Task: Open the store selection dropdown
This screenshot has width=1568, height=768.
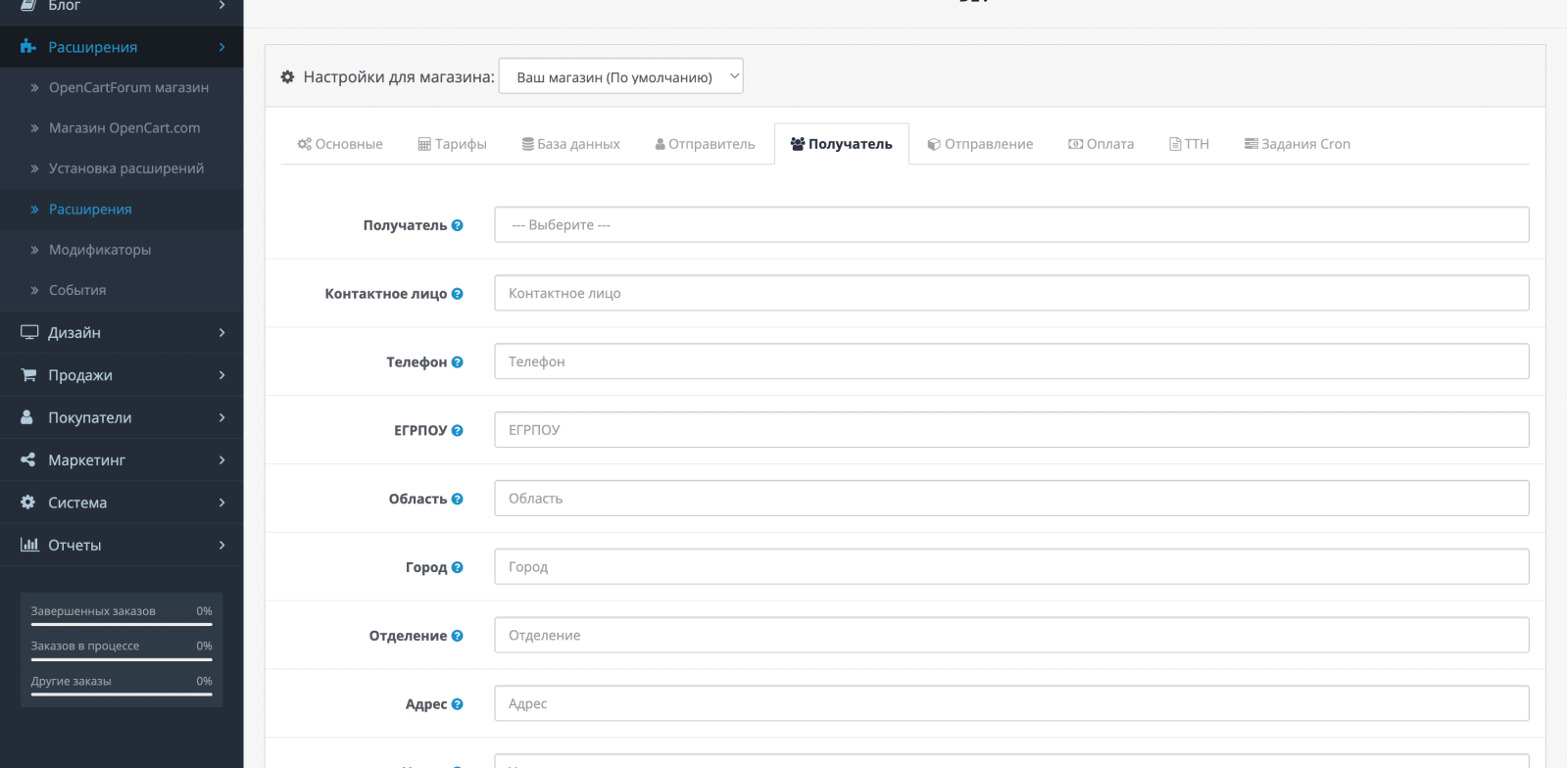Action: [621, 76]
